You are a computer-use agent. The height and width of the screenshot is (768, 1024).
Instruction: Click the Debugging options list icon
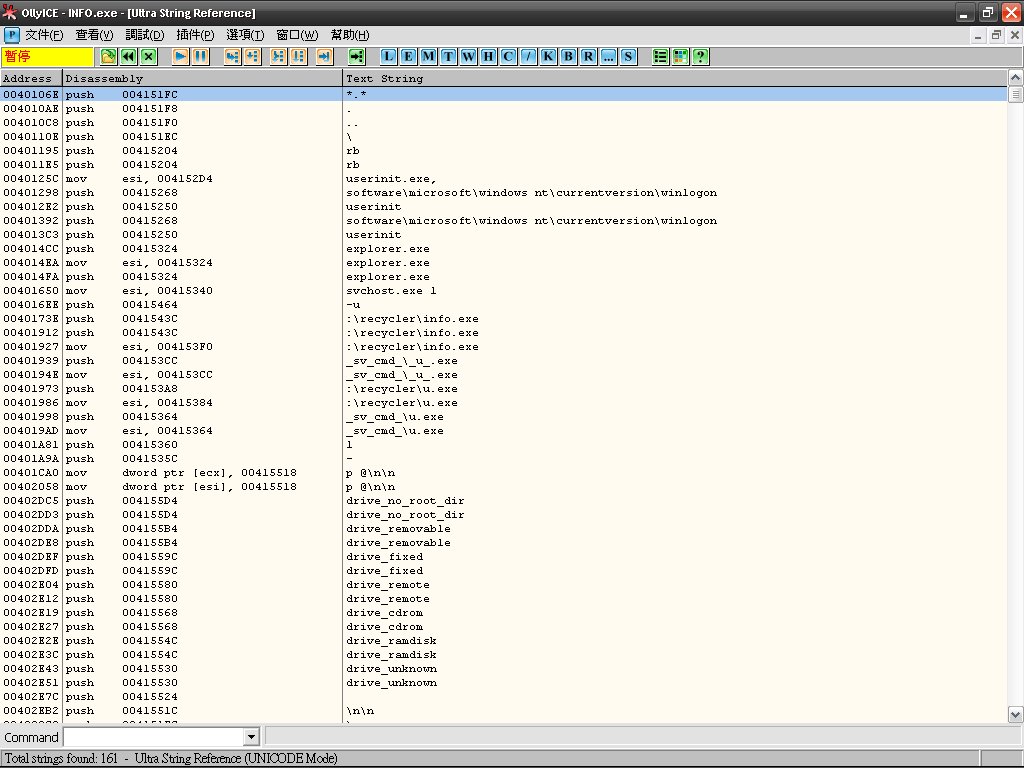click(660, 57)
